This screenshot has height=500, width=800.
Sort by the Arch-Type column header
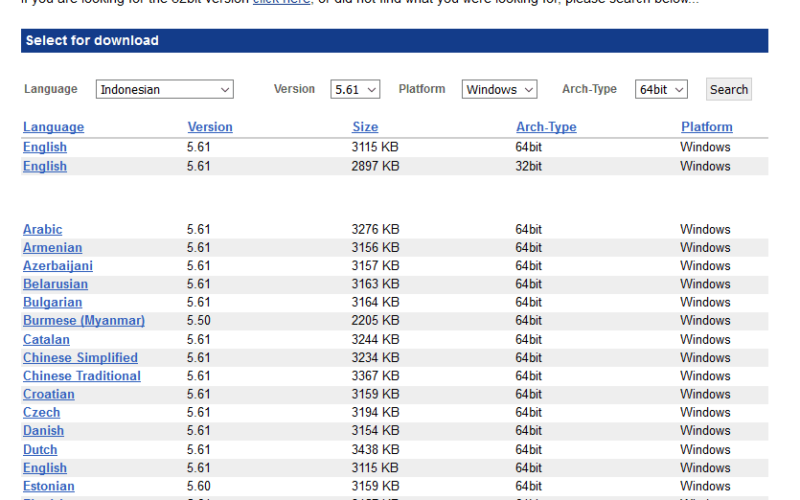(x=546, y=127)
